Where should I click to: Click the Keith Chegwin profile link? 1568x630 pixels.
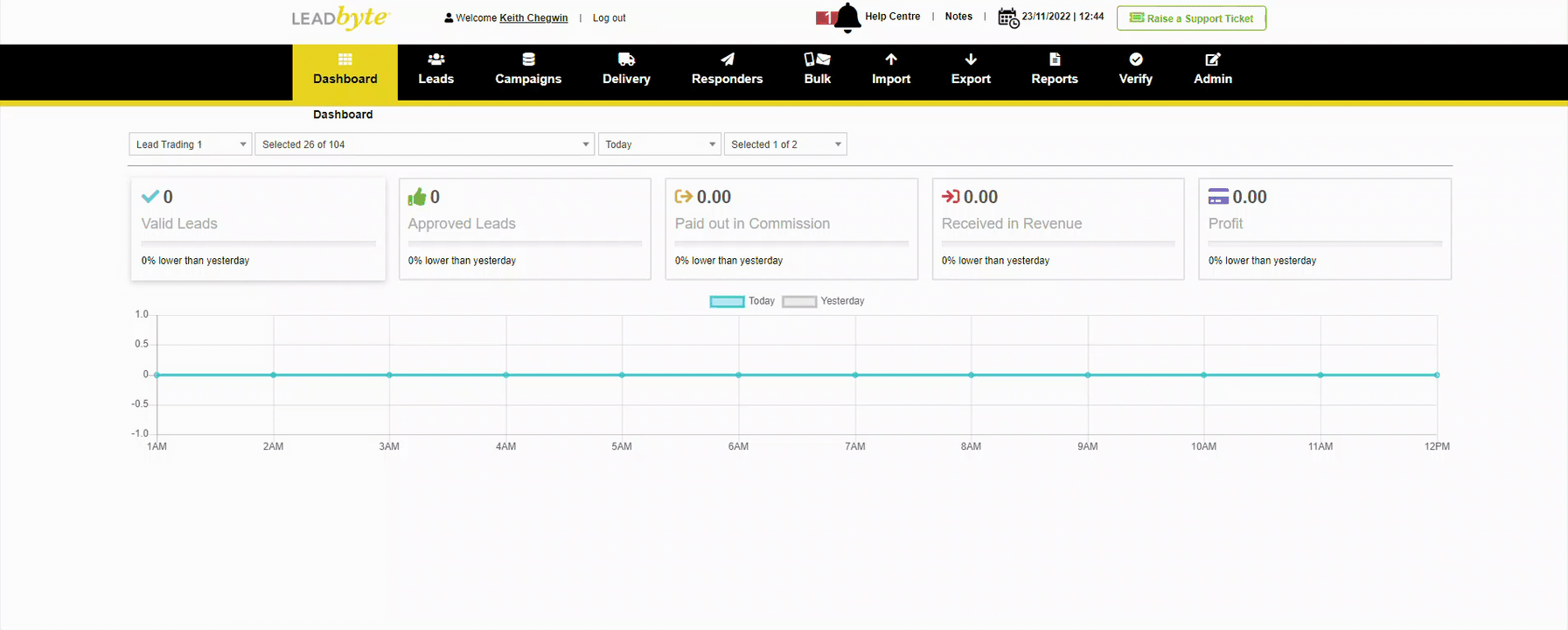tap(533, 18)
